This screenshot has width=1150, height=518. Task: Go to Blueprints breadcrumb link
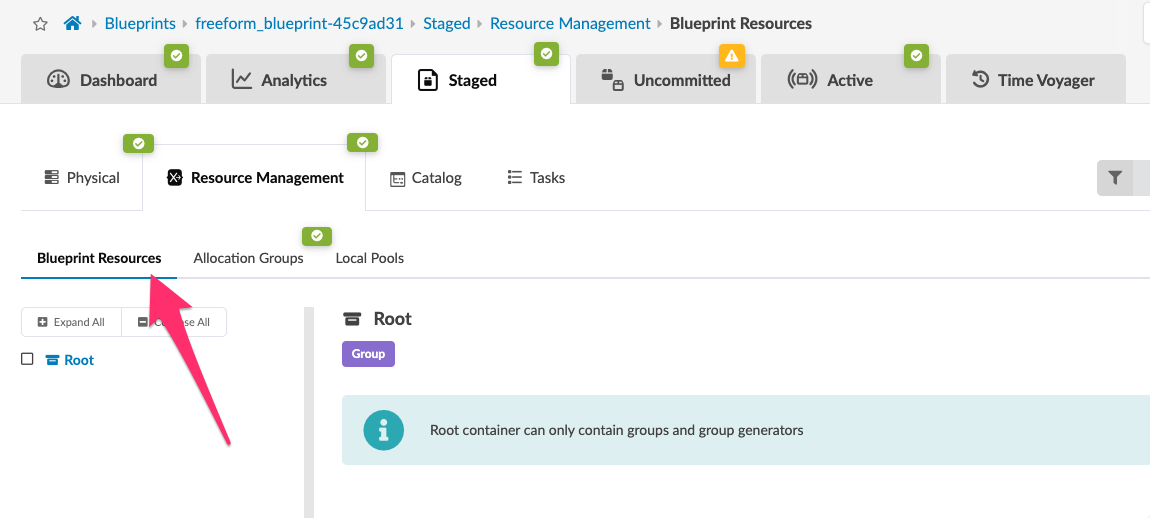[x=140, y=23]
